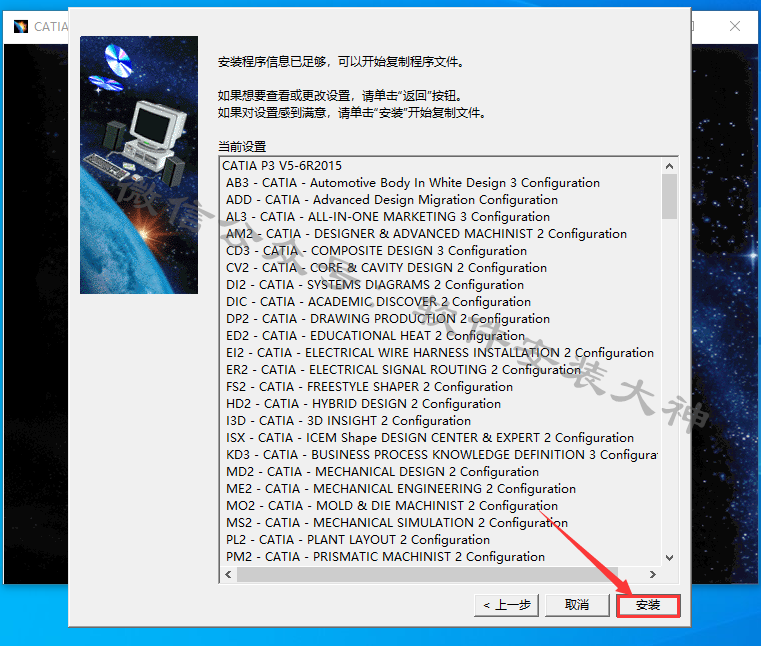Select the CV2 CORE & CAVITY DESIGN line
The height and width of the screenshot is (646, 761).
(x=386, y=268)
